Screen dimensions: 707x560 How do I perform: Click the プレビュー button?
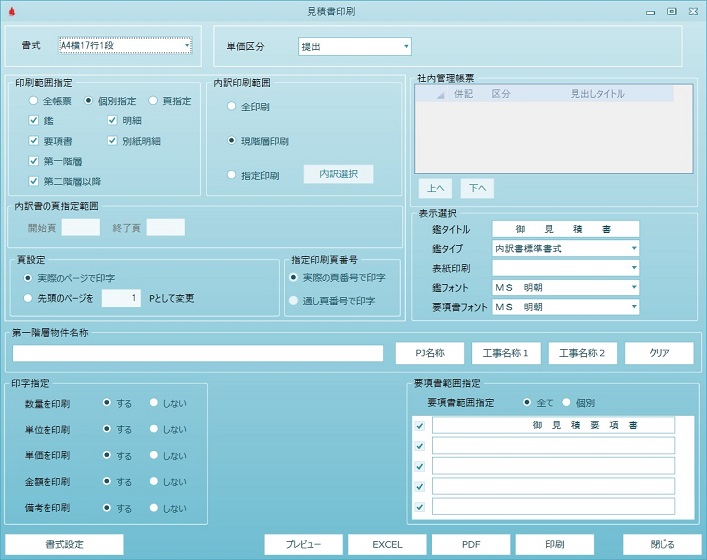303,545
